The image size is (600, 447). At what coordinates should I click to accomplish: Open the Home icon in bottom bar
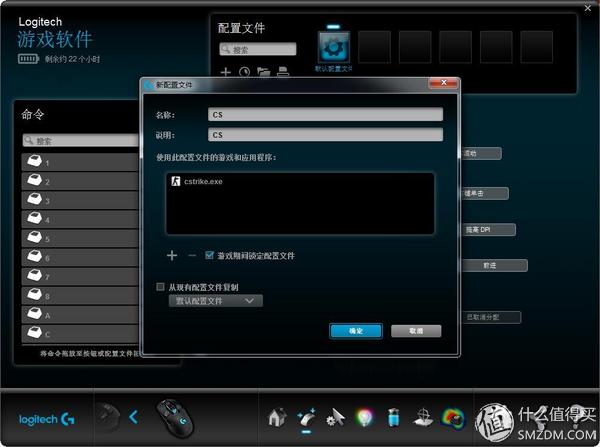click(x=277, y=418)
